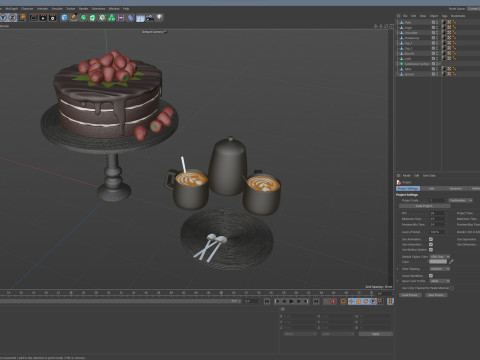Go to start of animation button
Screen dimensions: 480x360
(267, 301)
